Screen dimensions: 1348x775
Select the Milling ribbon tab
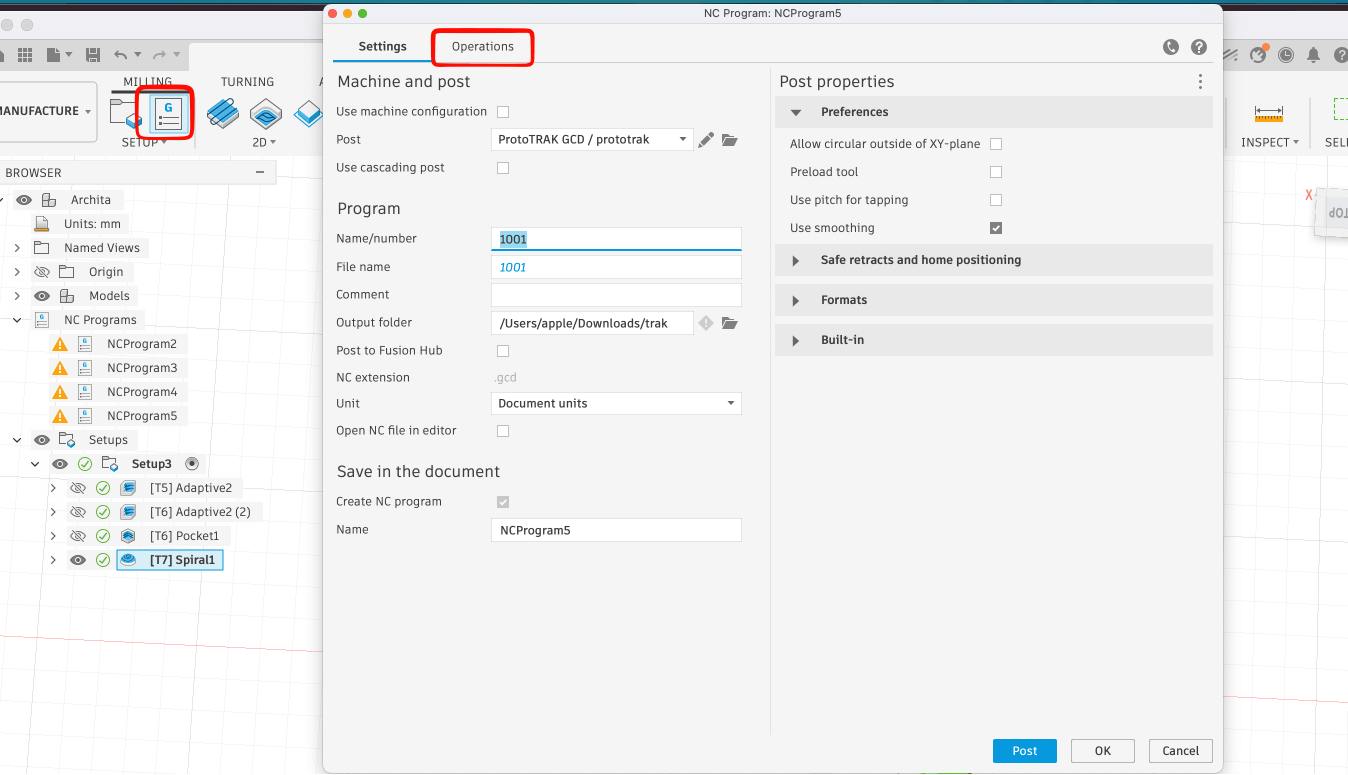[x=147, y=82]
